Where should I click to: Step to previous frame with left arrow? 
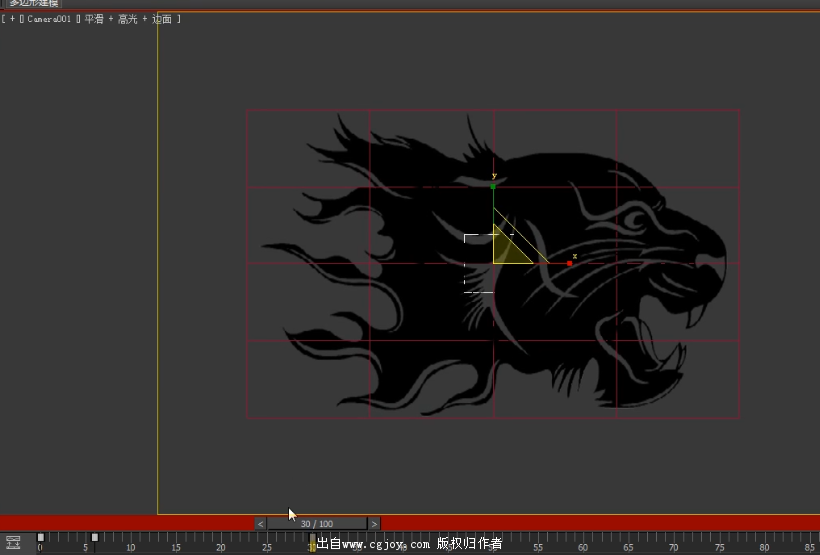(x=260, y=523)
